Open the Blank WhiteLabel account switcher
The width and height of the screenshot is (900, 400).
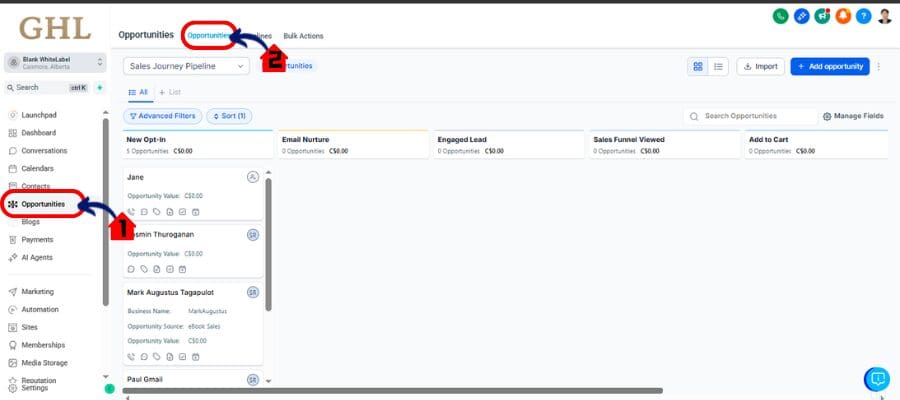click(54, 62)
